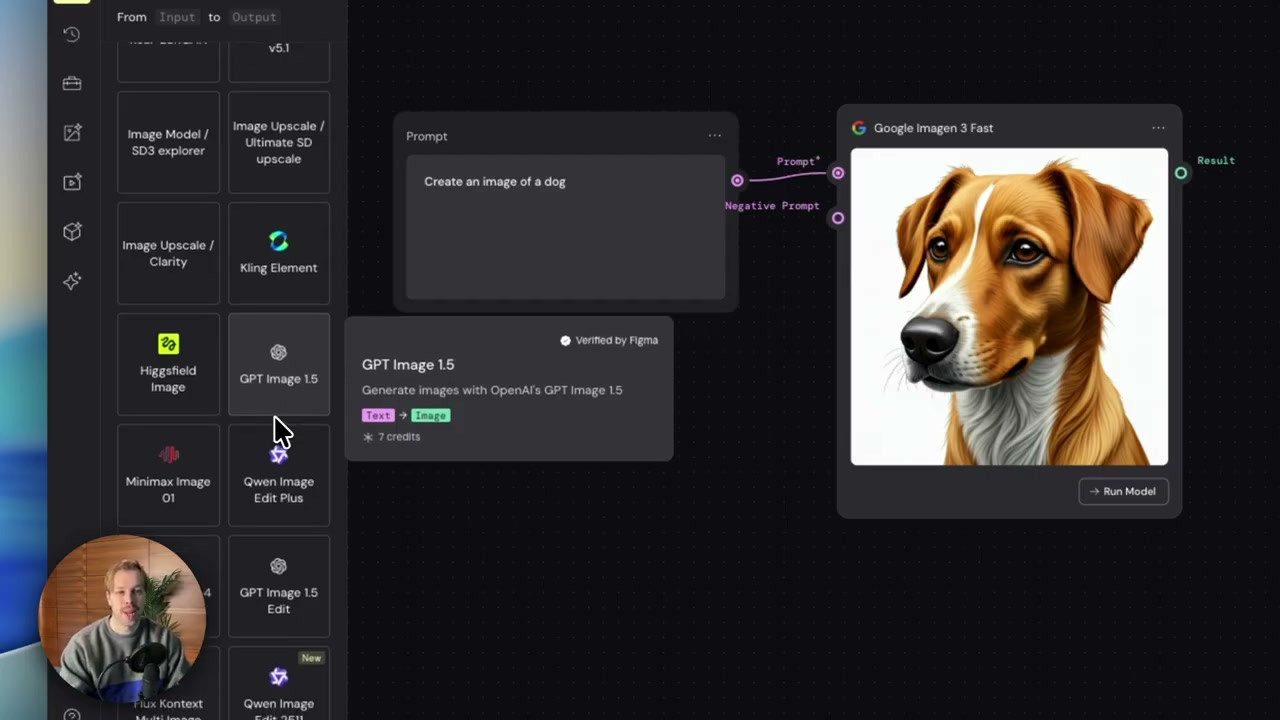Image resolution: width=1280 pixels, height=720 pixels.
Task: Select the sparkle sidebar icon
Action: click(x=72, y=281)
